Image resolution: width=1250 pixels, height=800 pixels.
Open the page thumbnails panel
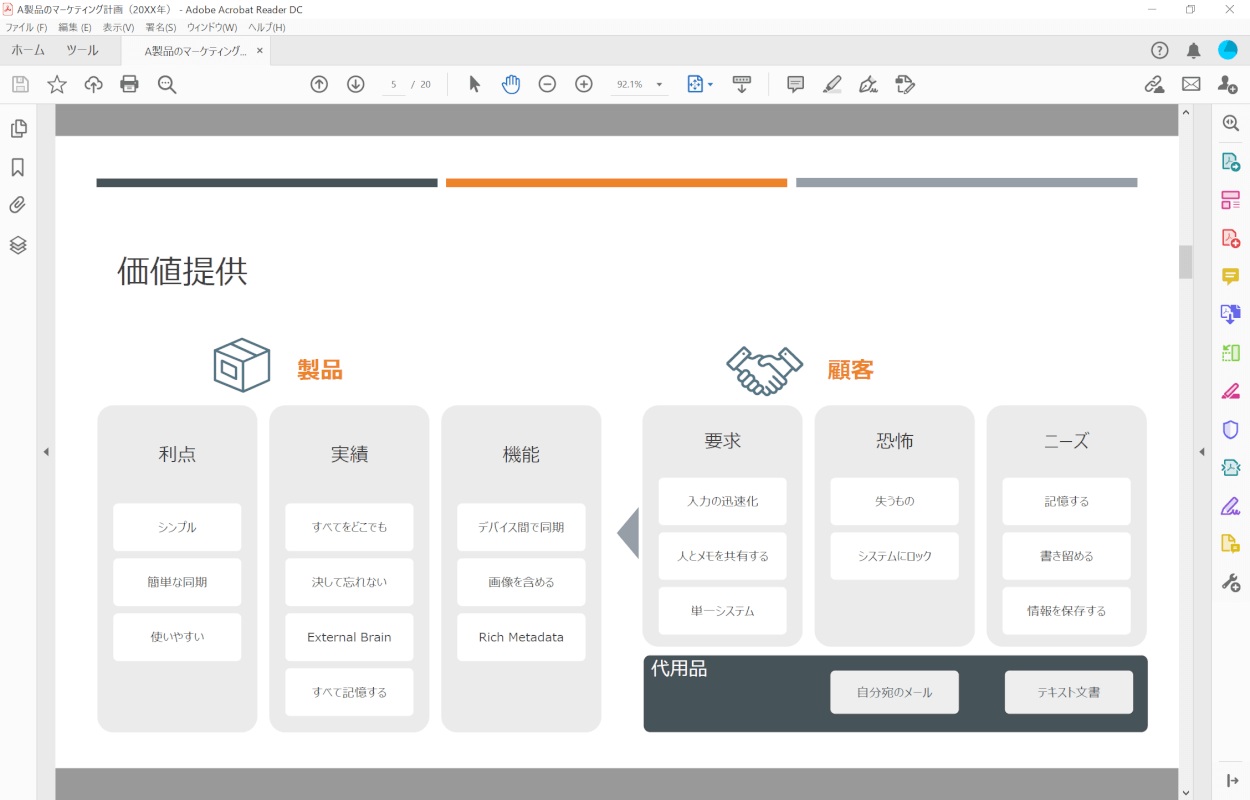tap(18, 128)
